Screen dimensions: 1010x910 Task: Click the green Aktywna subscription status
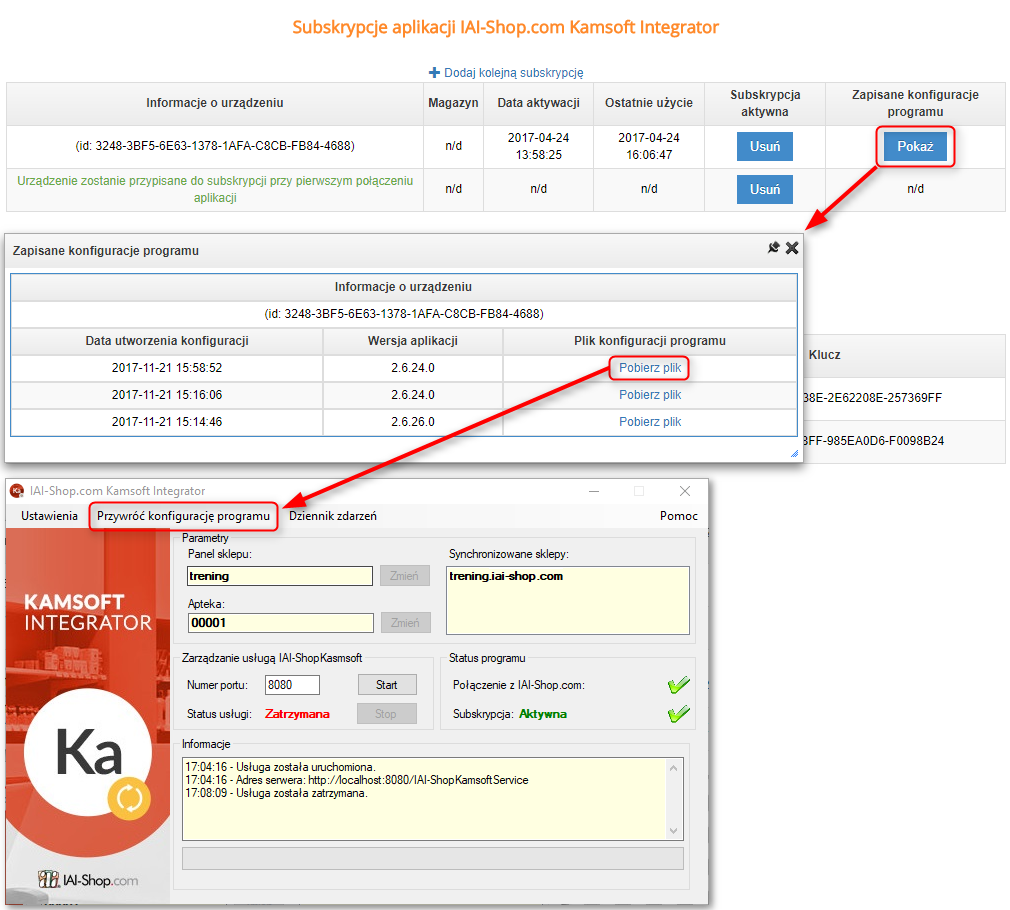click(x=543, y=714)
